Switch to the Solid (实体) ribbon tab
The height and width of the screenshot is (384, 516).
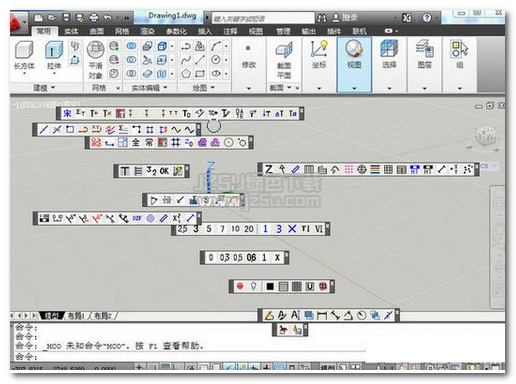point(71,31)
